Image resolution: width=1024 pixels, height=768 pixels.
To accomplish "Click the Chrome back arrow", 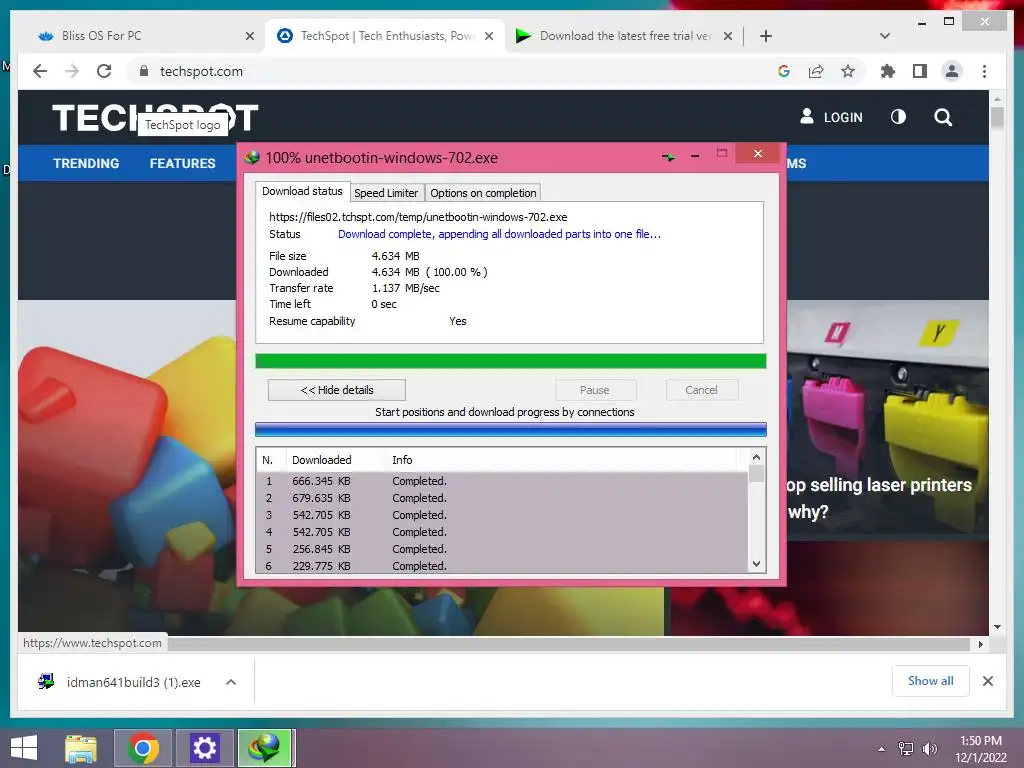I will (40, 71).
